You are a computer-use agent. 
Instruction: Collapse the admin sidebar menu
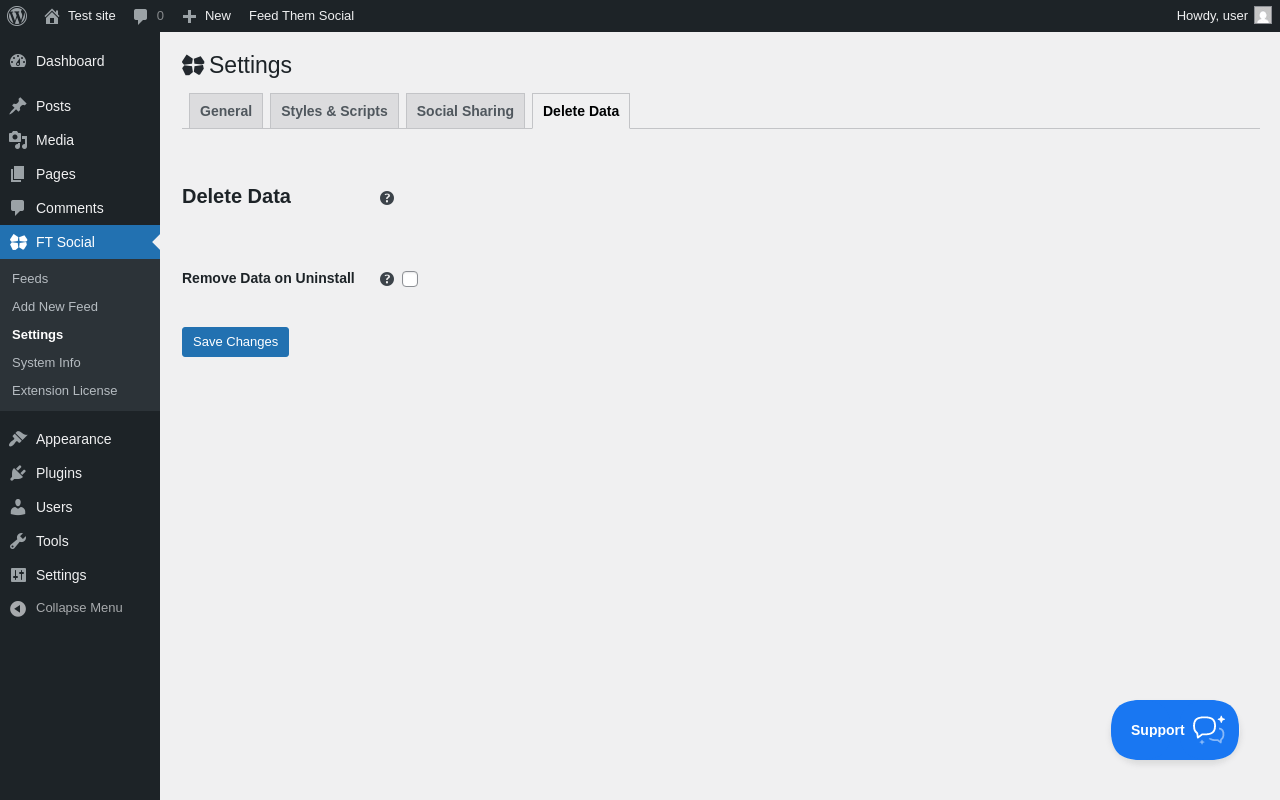tap(66, 608)
